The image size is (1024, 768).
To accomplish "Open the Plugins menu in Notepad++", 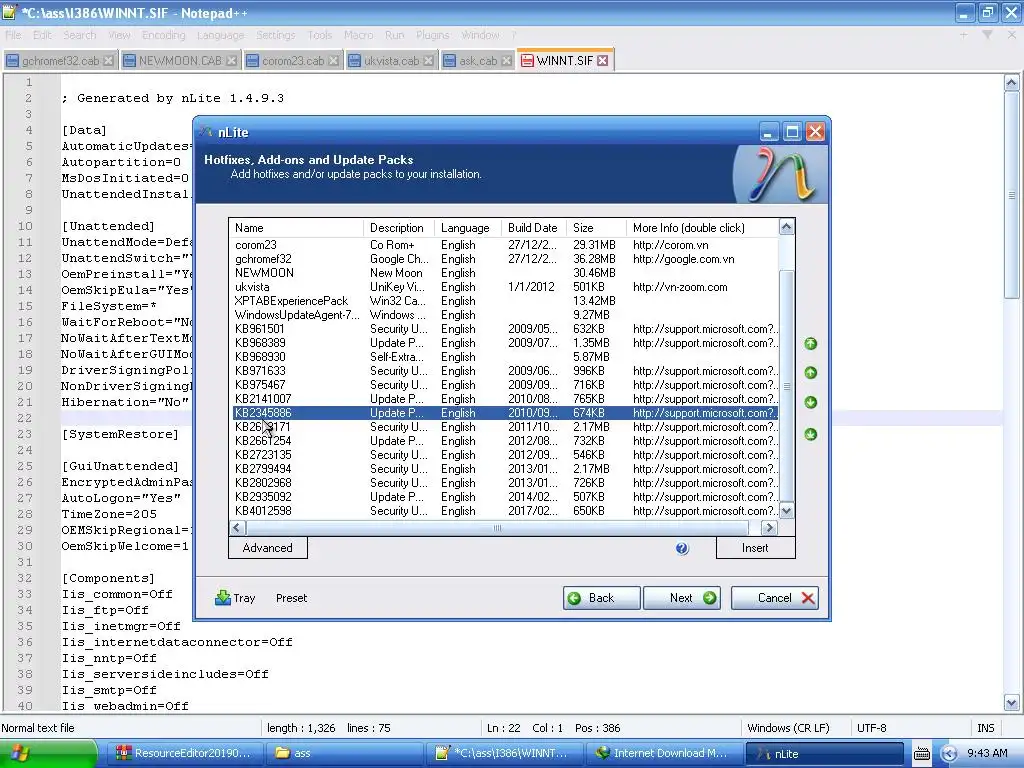I will (432, 35).
